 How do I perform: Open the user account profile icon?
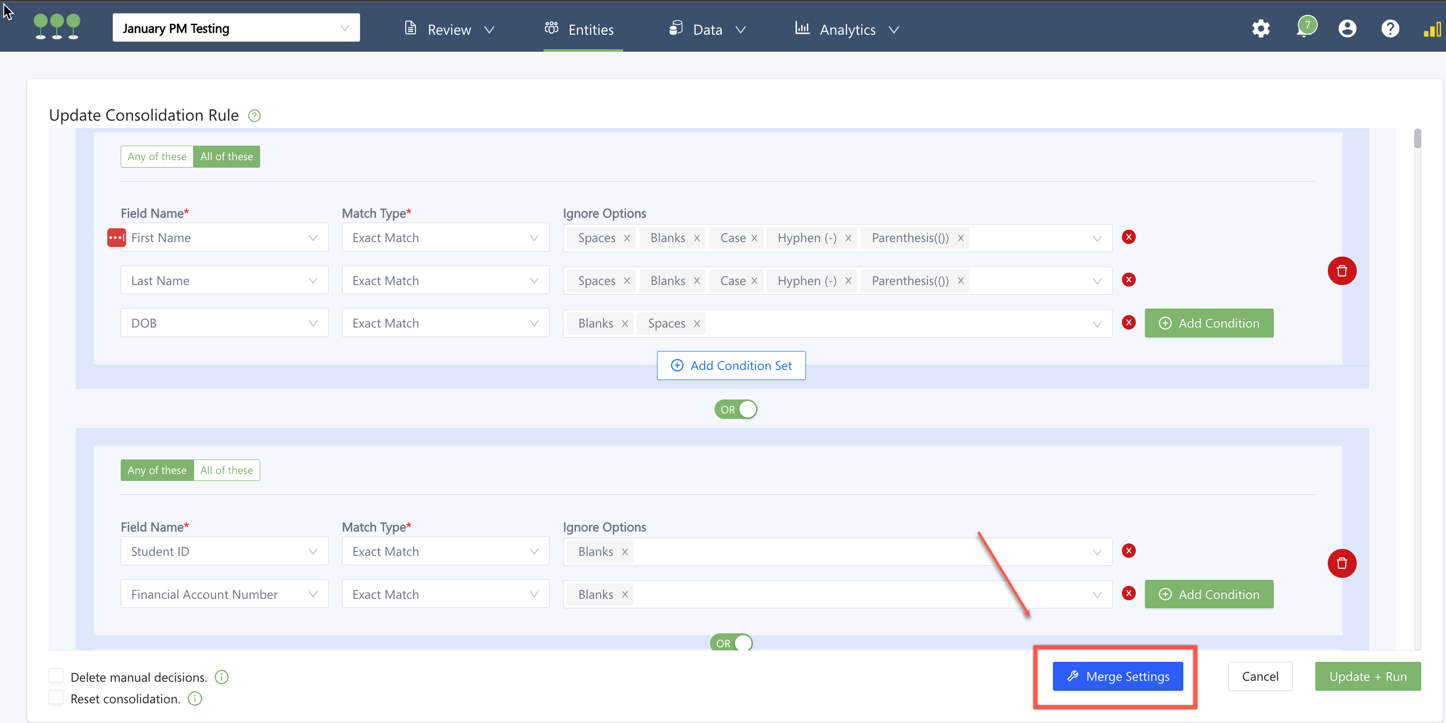(x=1347, y=29)
